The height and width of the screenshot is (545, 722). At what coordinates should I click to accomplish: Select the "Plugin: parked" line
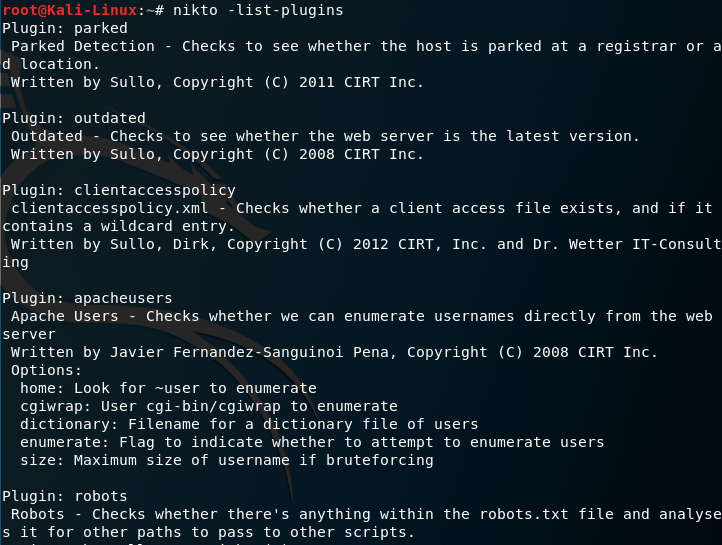click(x=65, y=28)
